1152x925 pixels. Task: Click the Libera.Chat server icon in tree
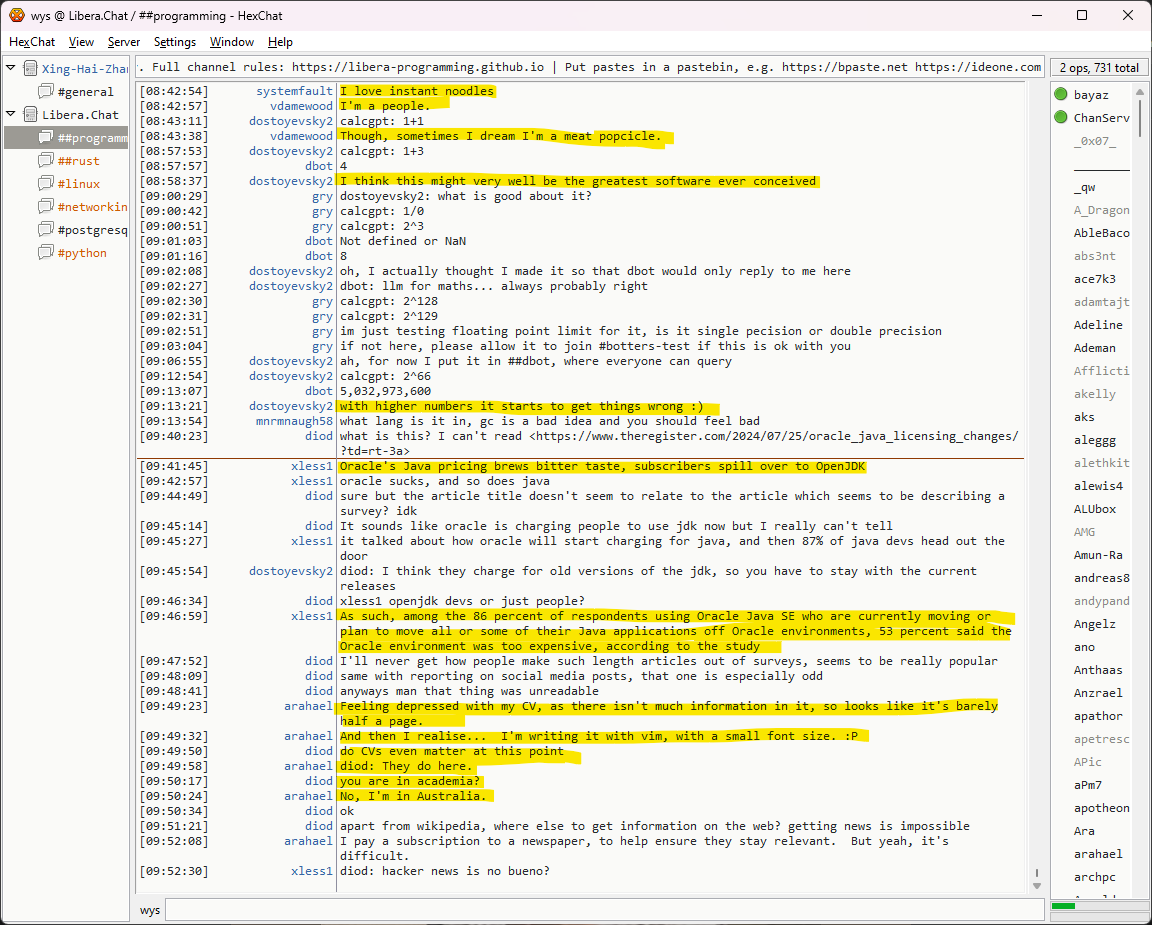(31, 115)
